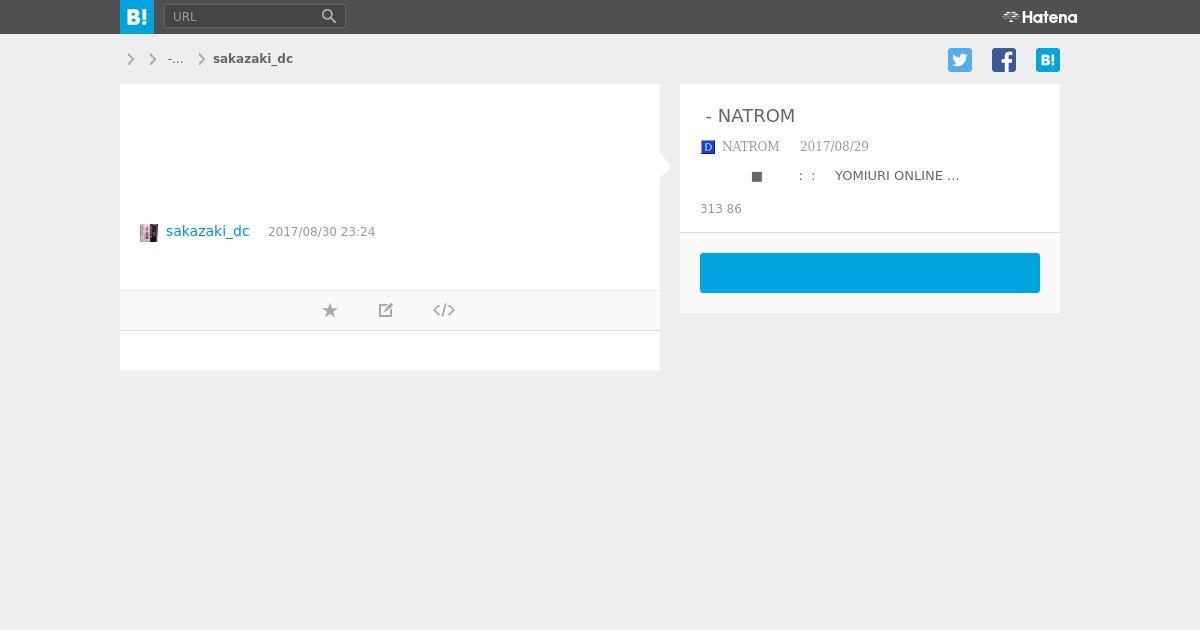Click the Hatena Bookmark B! logo
The height and width of the screenshot is (630, 1200).
tap(137, 17)
